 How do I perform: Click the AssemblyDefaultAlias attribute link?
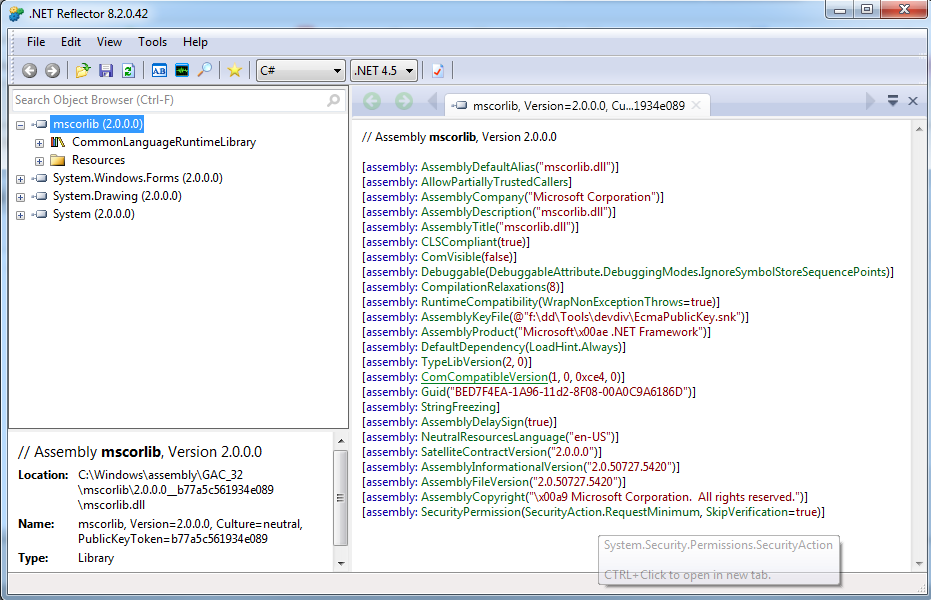tap(478, 167)
